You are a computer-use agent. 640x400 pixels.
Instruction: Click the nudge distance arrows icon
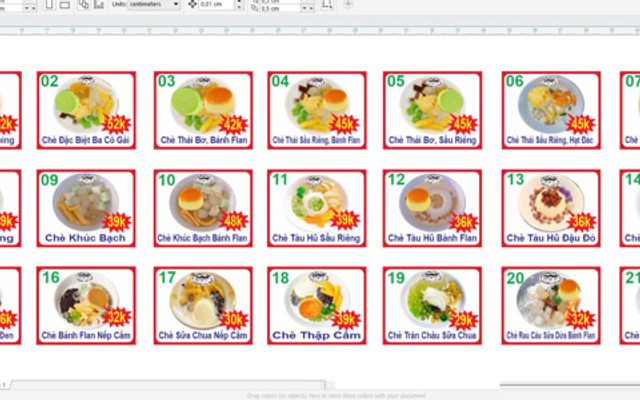click(x=192, y=5)
